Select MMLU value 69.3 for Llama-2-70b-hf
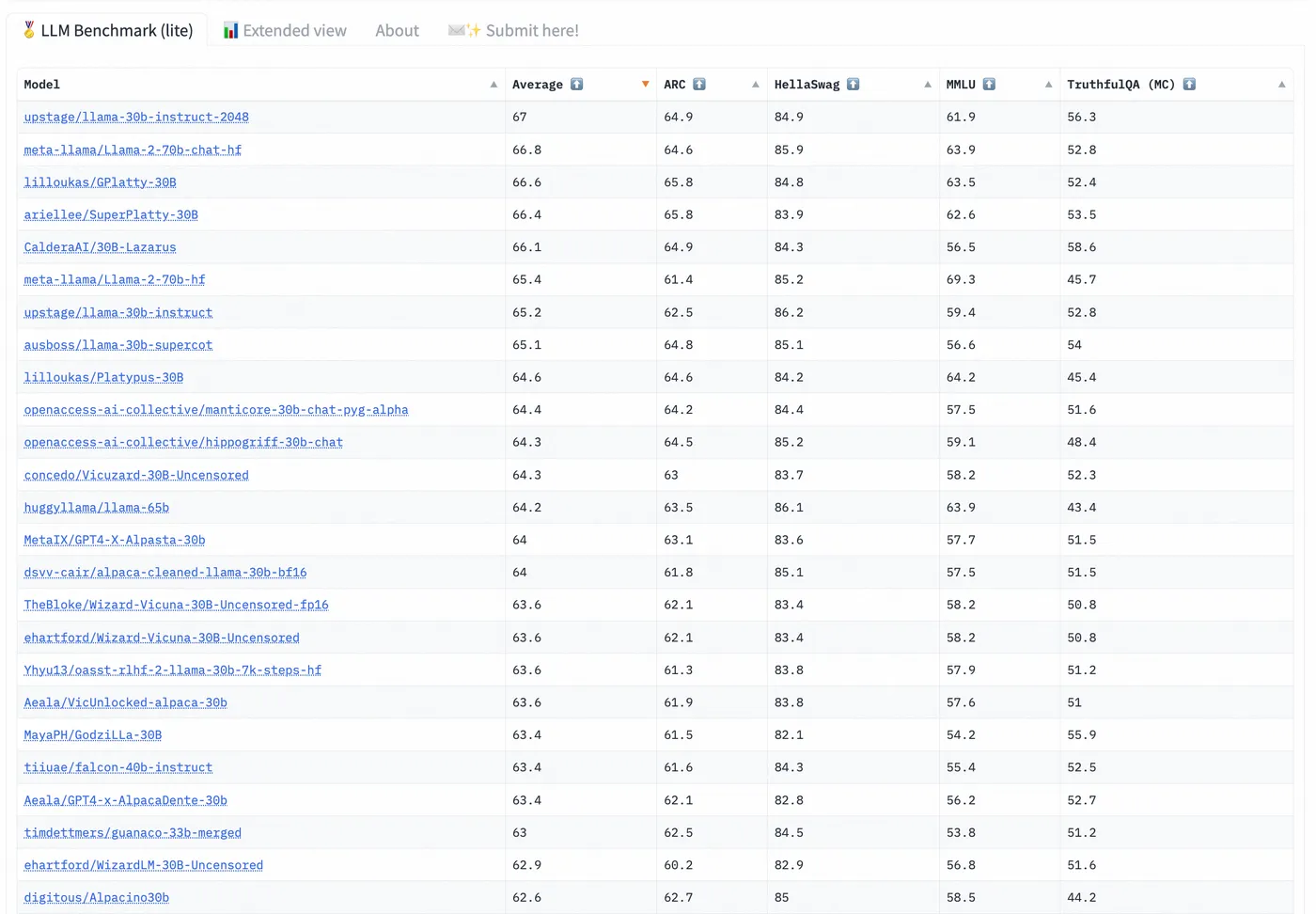1316x914 pixels. point(961,280)
